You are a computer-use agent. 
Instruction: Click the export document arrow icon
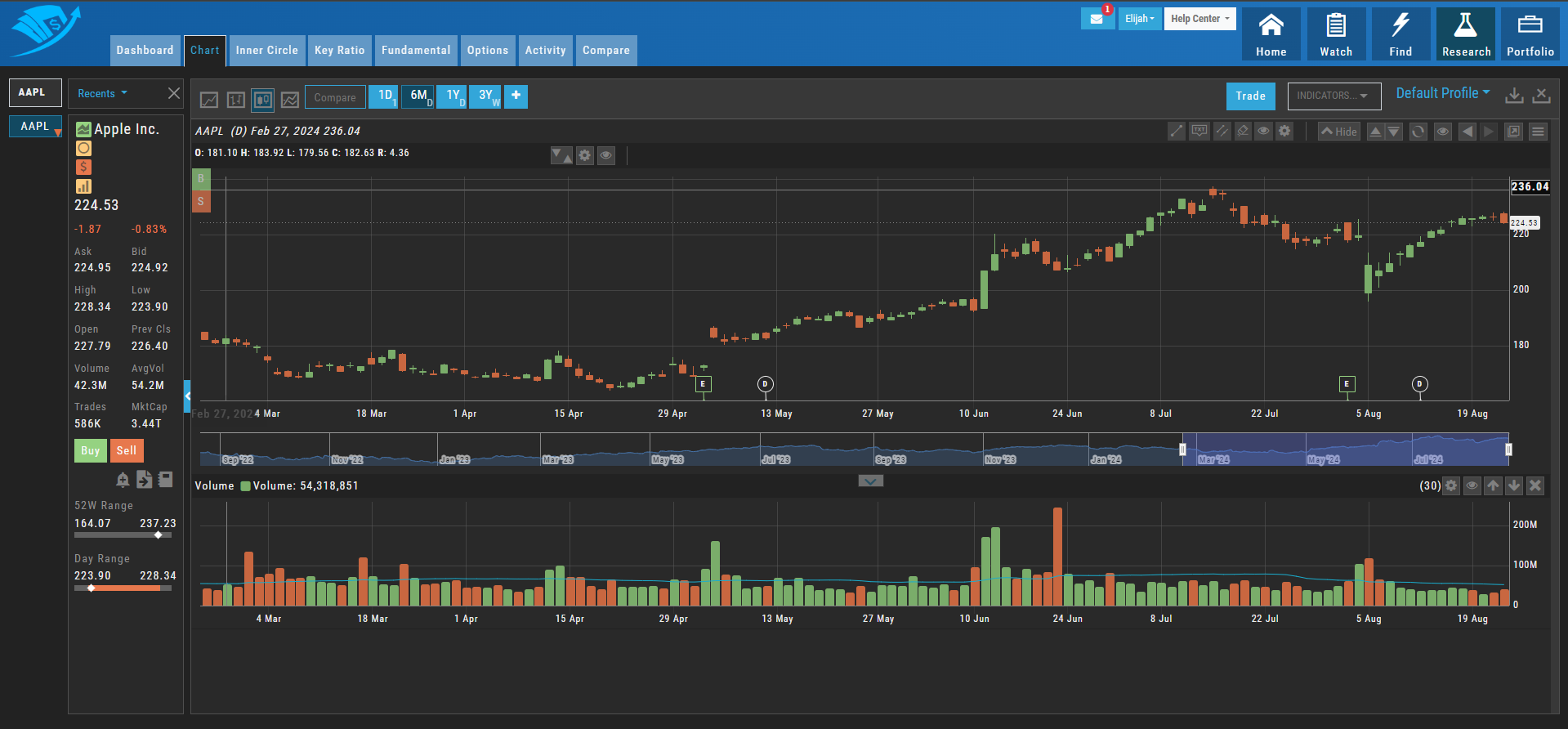144,480
